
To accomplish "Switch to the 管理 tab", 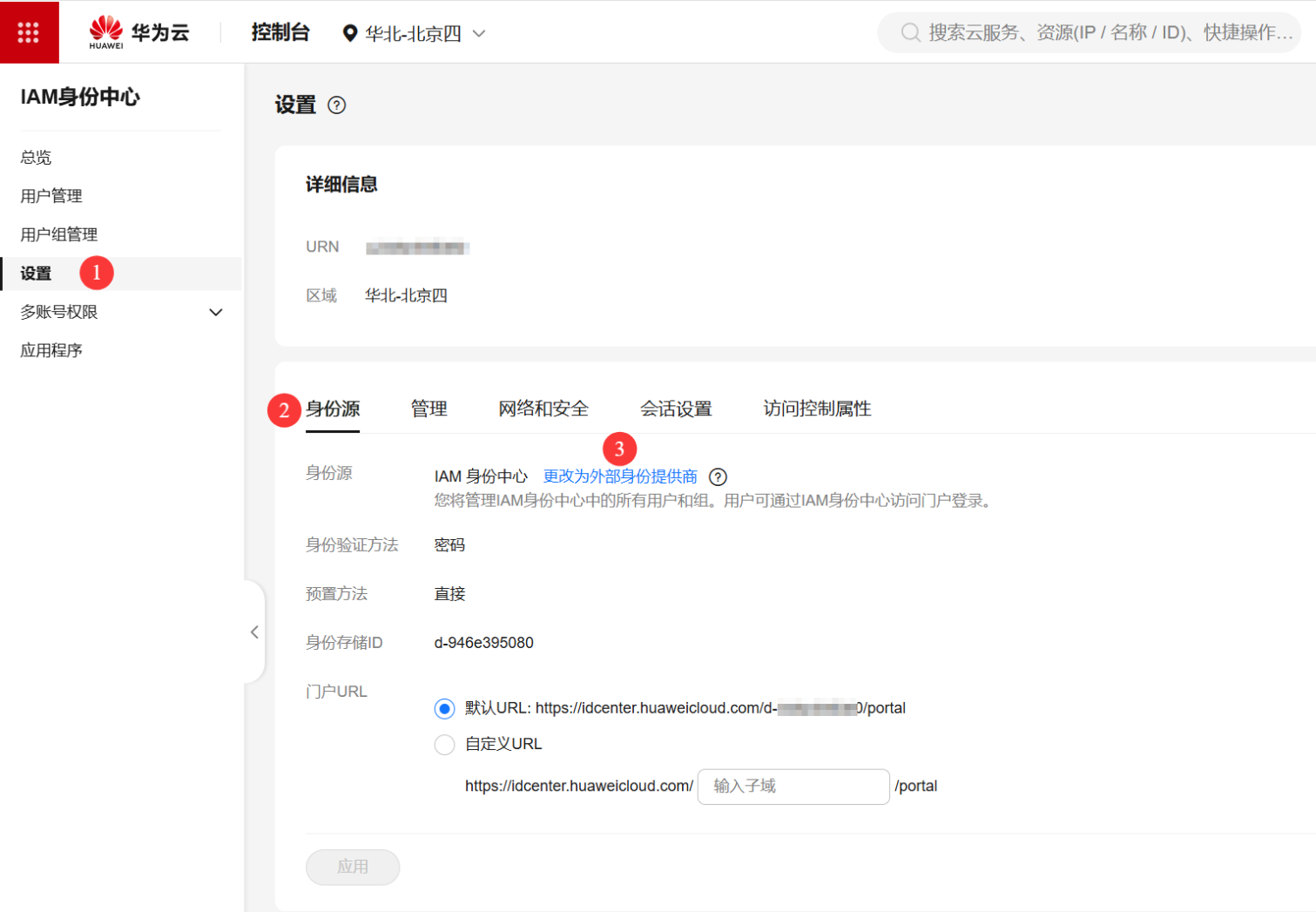I will [429, 409].
